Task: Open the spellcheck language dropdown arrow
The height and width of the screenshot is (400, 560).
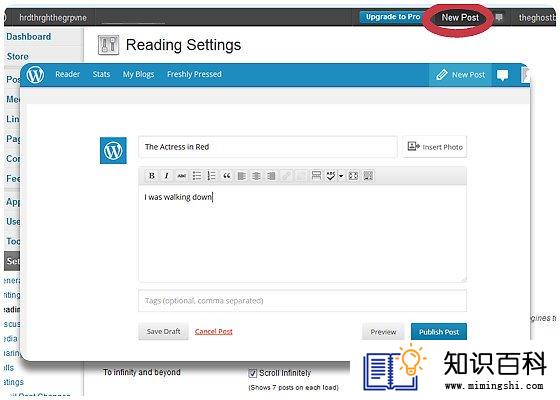Action: tap(341, 176)
